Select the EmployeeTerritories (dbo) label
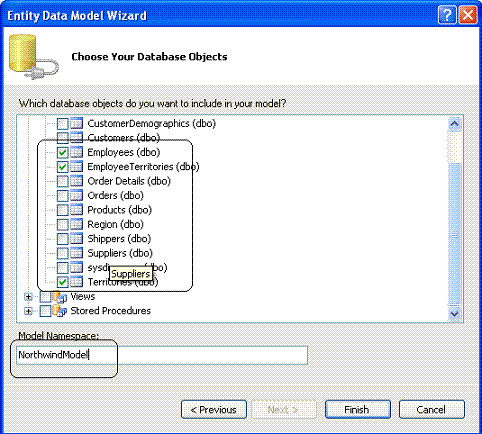The height and width of the screenshot is (434, 482). click(x=143, y=167)
